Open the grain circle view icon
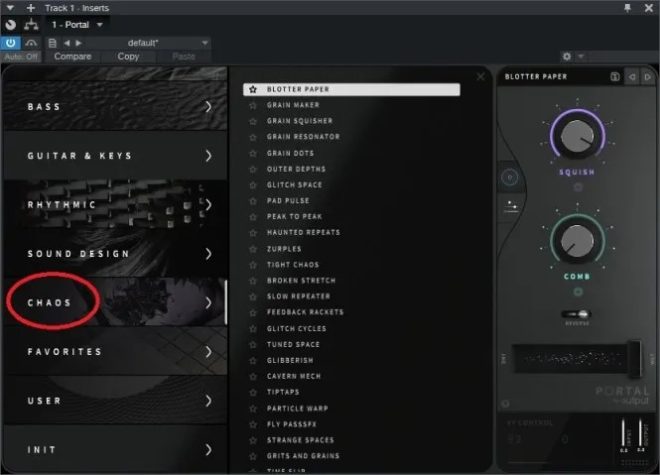The width and height of the screenshot is (660, 475). pyautogui.click(x=509, y=177)
